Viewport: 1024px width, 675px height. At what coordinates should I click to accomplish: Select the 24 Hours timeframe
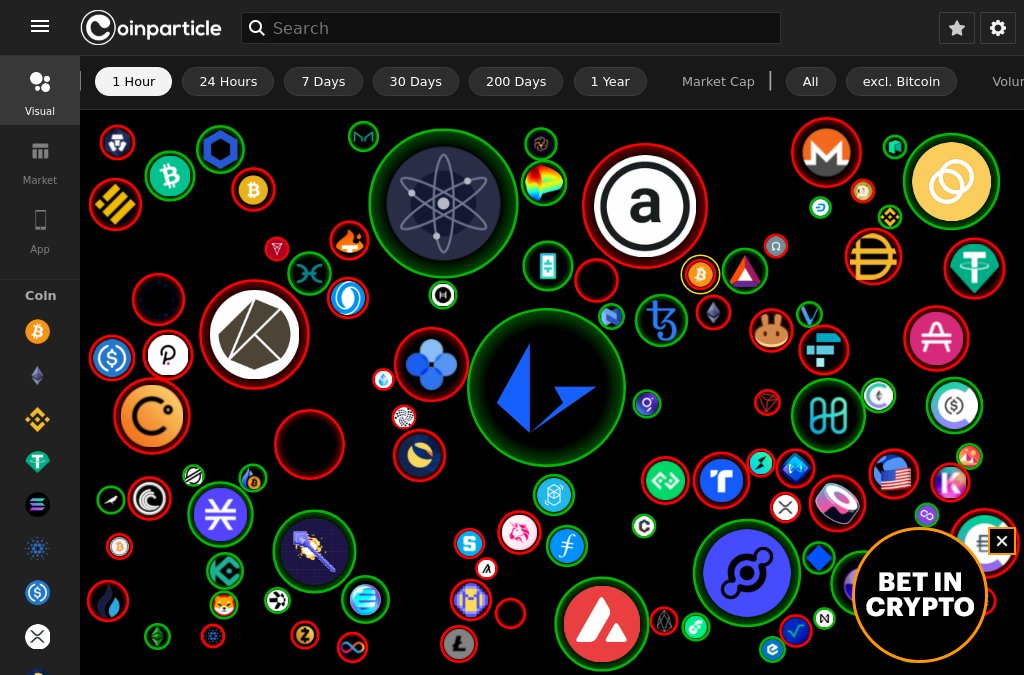point(228,82)
